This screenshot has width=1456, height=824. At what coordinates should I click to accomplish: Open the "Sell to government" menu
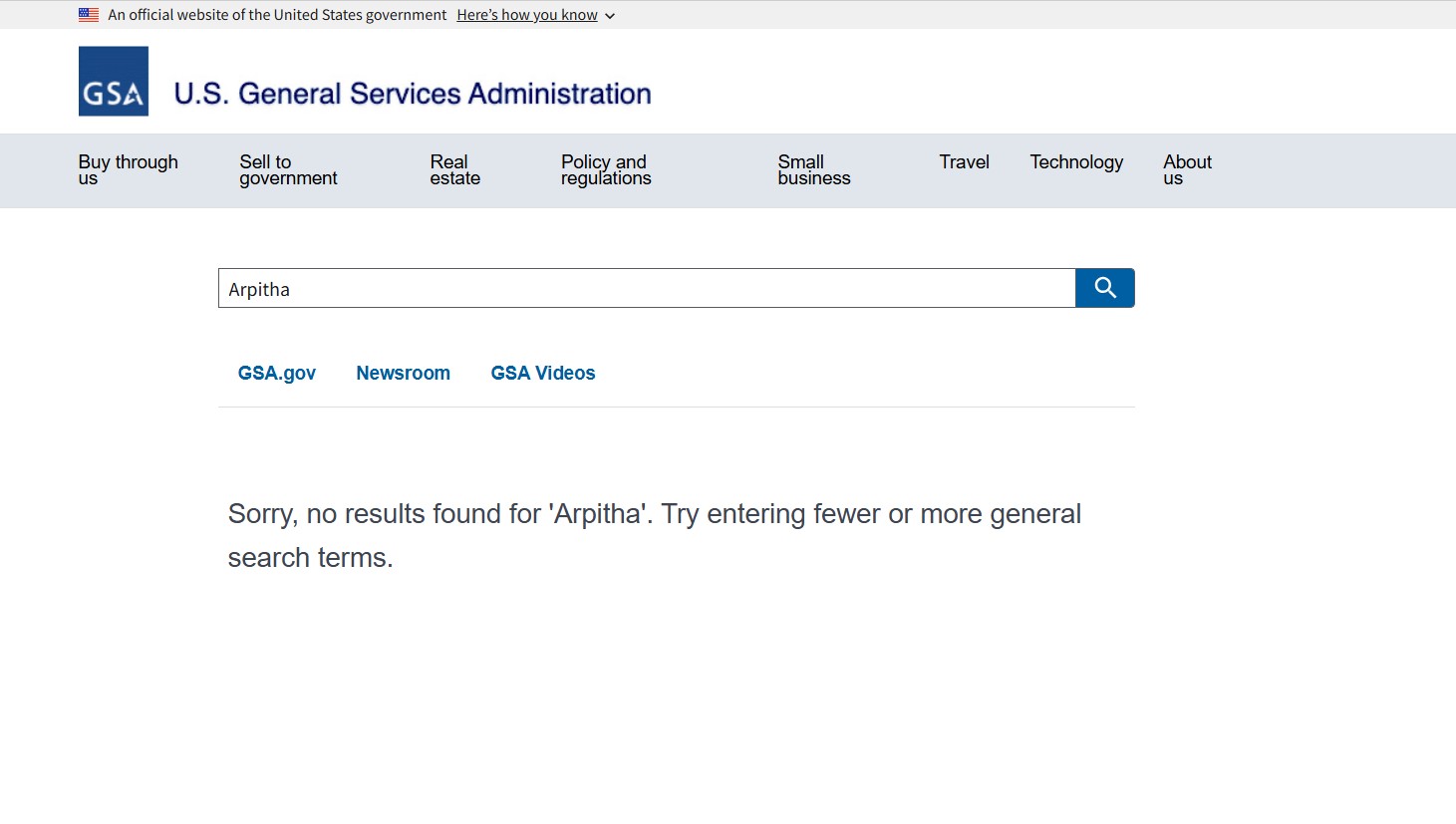tap(288, 169)
